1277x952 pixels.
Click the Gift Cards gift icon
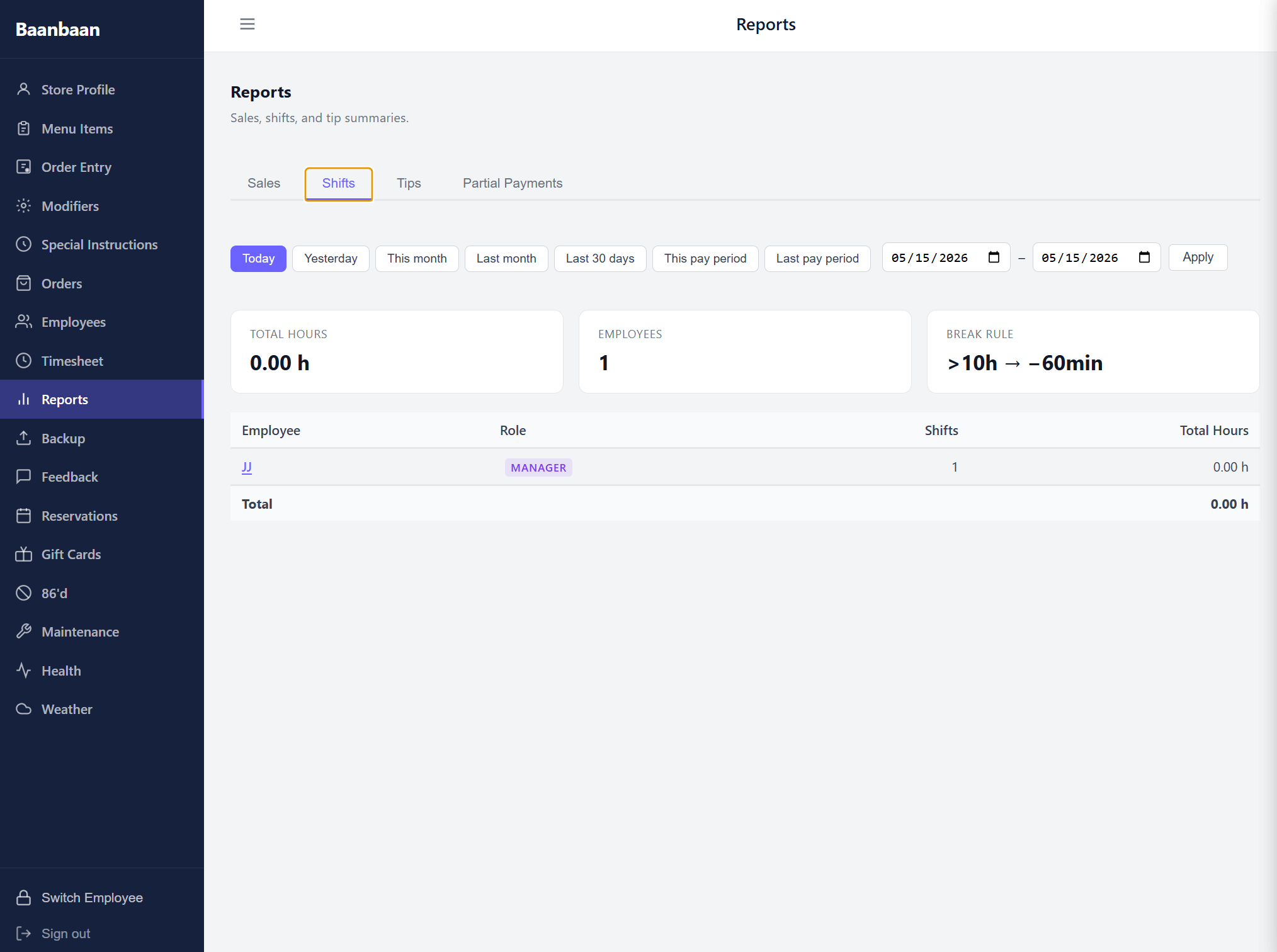[x=23, y=554]
